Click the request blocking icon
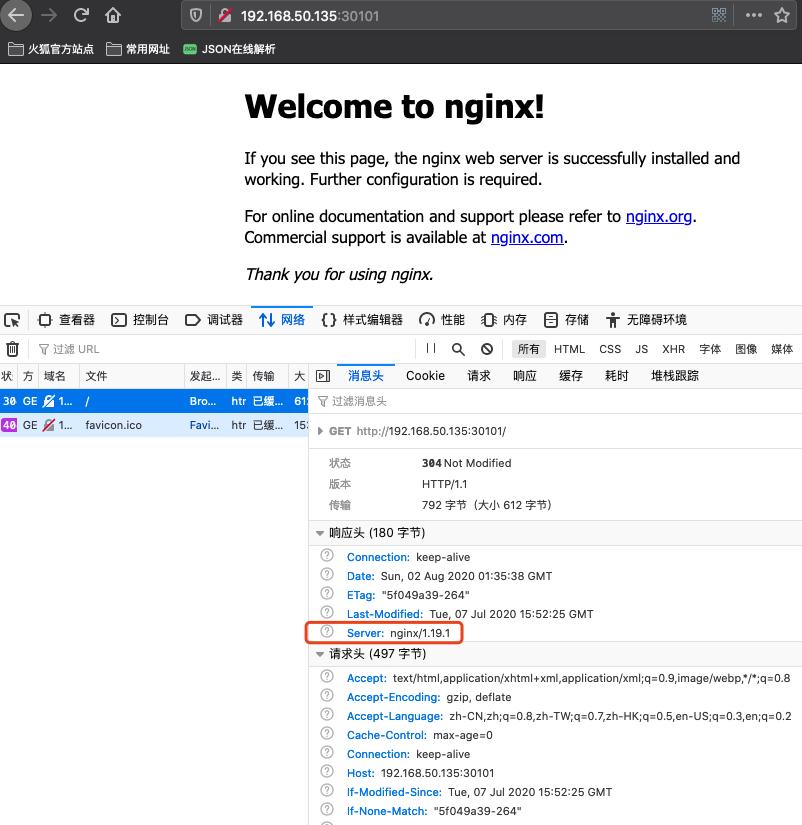 coord(487,349)
